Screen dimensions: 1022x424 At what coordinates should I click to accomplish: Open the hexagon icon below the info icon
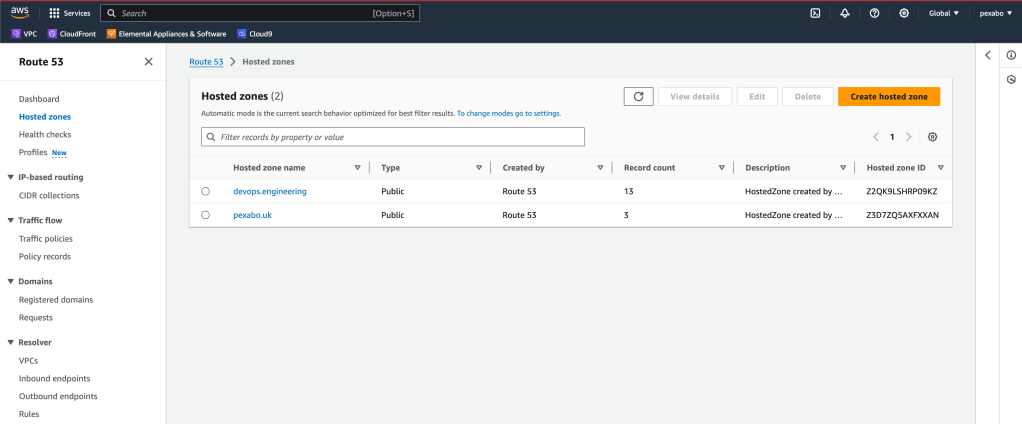pyautogui.click(x=1011, y=79)
